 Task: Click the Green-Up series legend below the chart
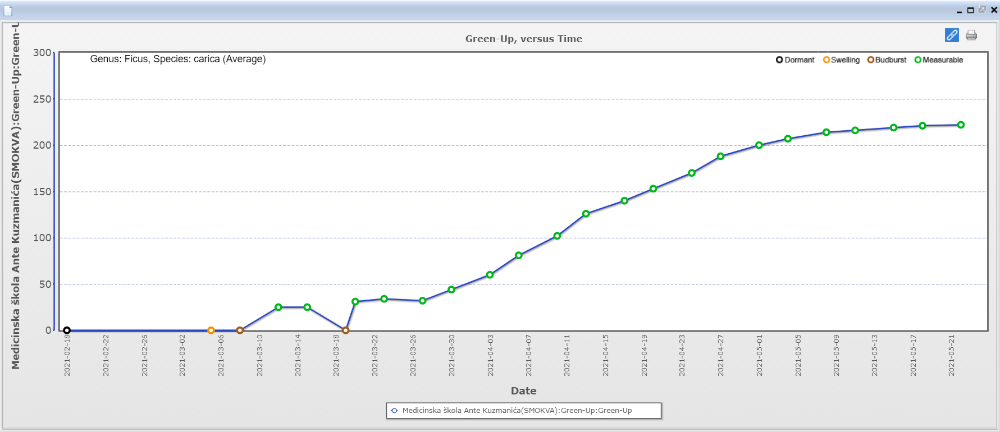pos(523,410)
